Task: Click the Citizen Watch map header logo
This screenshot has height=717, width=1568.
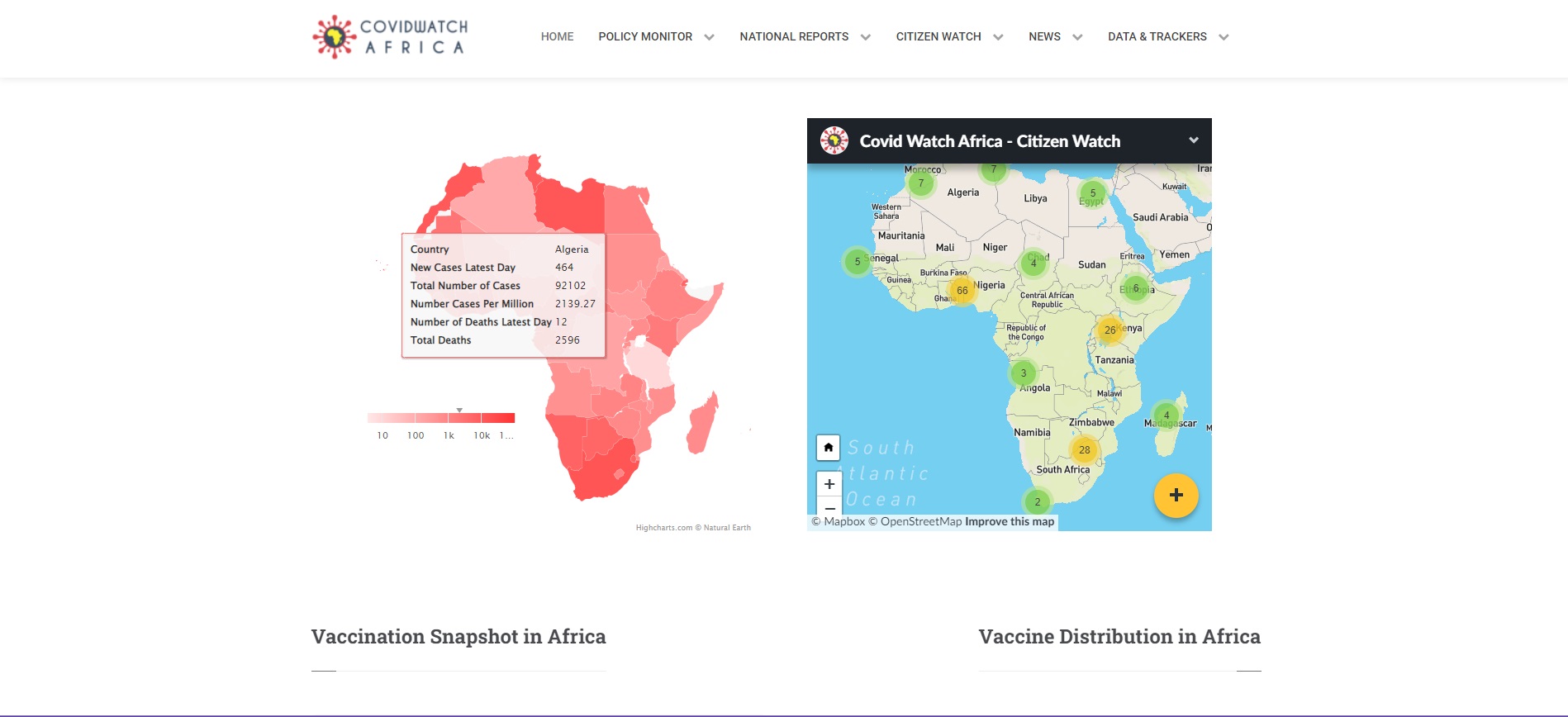Action: (834, 141)
